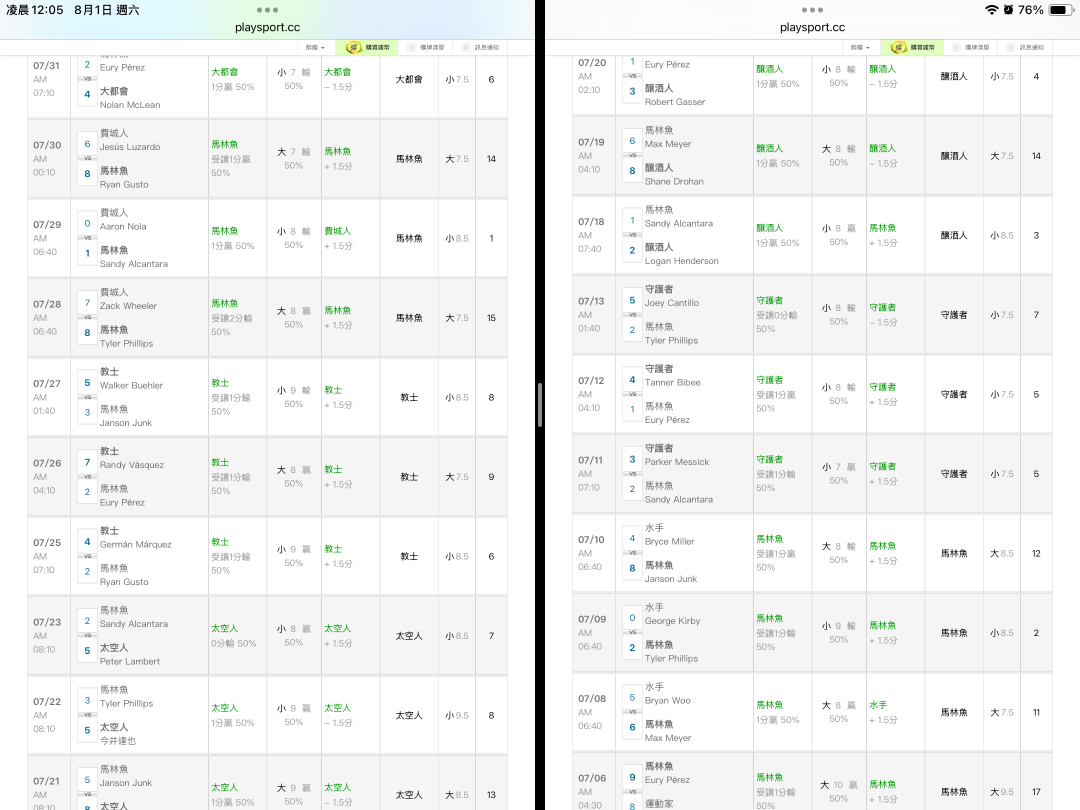
Task: Click the split-view divider handle between windows
Action: tap(540, 405)
